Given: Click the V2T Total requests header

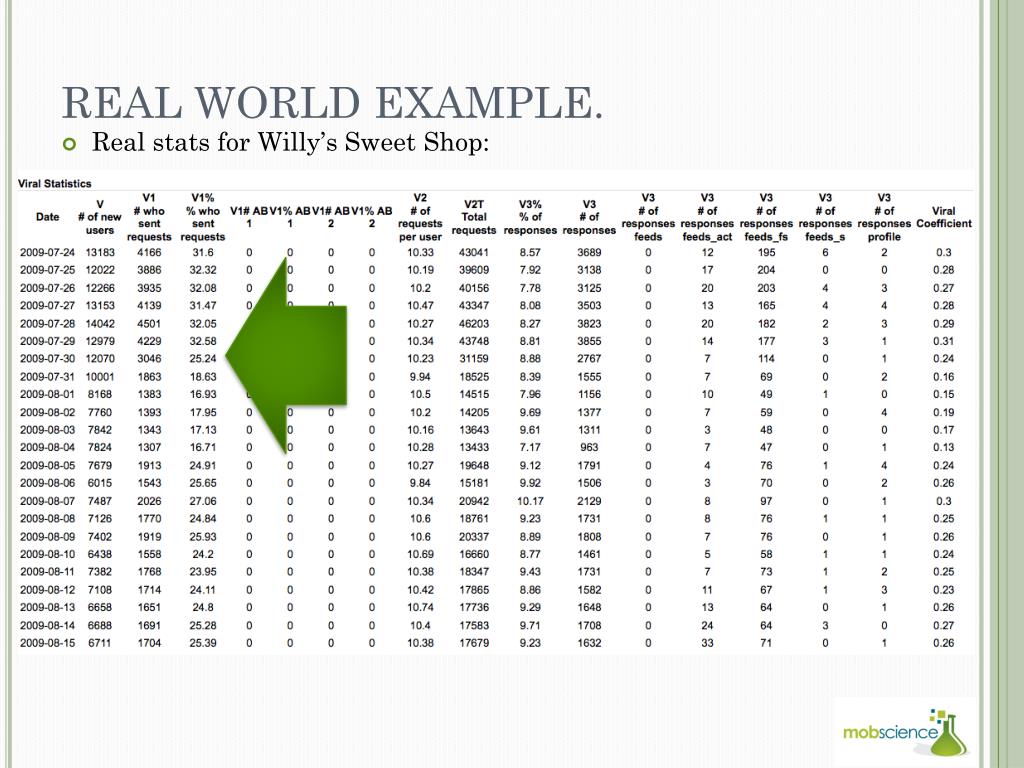Looking at the screenshot, I should click(x=474, y=217).
